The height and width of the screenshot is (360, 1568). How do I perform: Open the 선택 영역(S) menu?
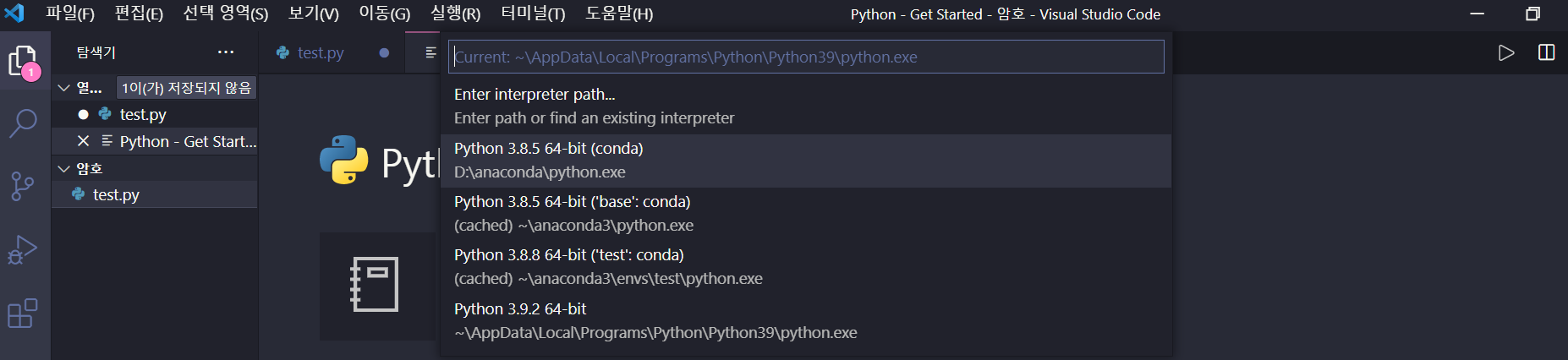(226, 14)
